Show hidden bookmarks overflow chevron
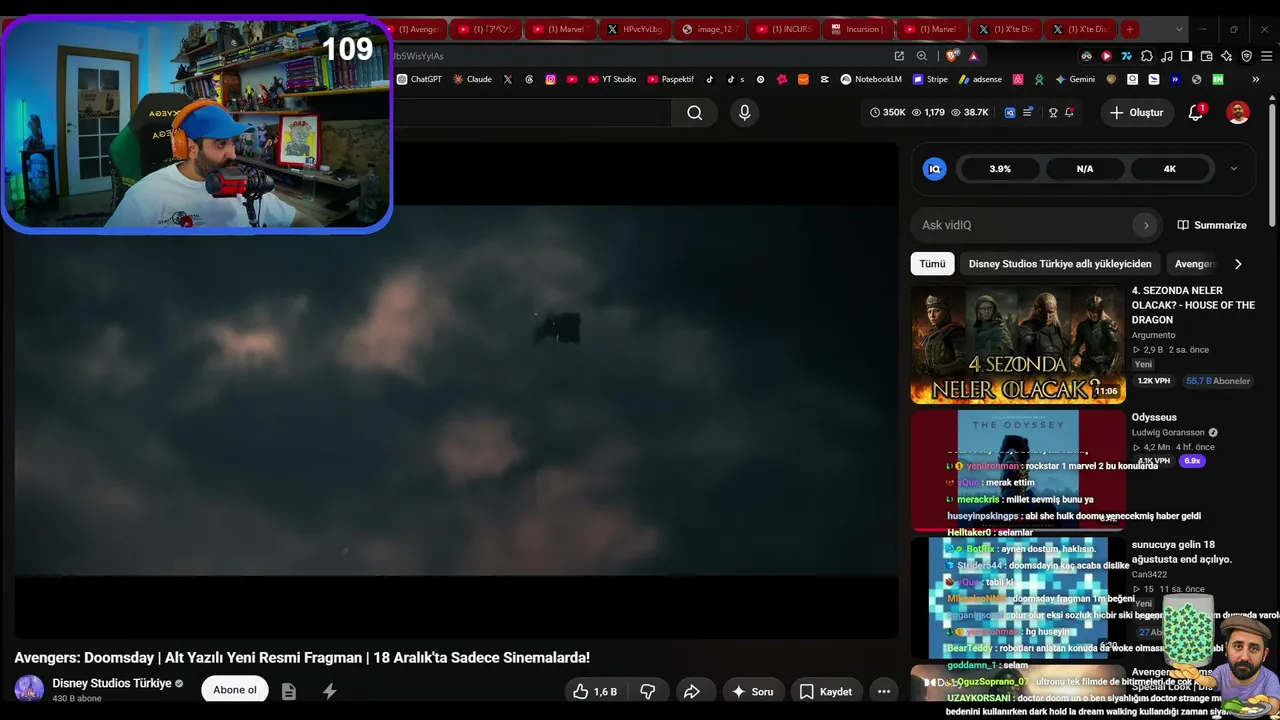1280x720 pixels. 1255,79
